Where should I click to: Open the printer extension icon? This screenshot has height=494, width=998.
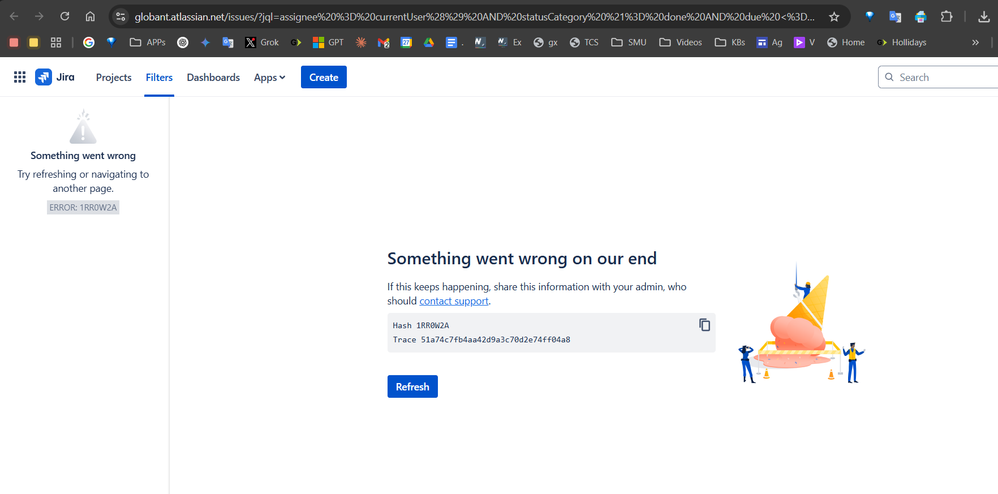(x=920, y=17)
